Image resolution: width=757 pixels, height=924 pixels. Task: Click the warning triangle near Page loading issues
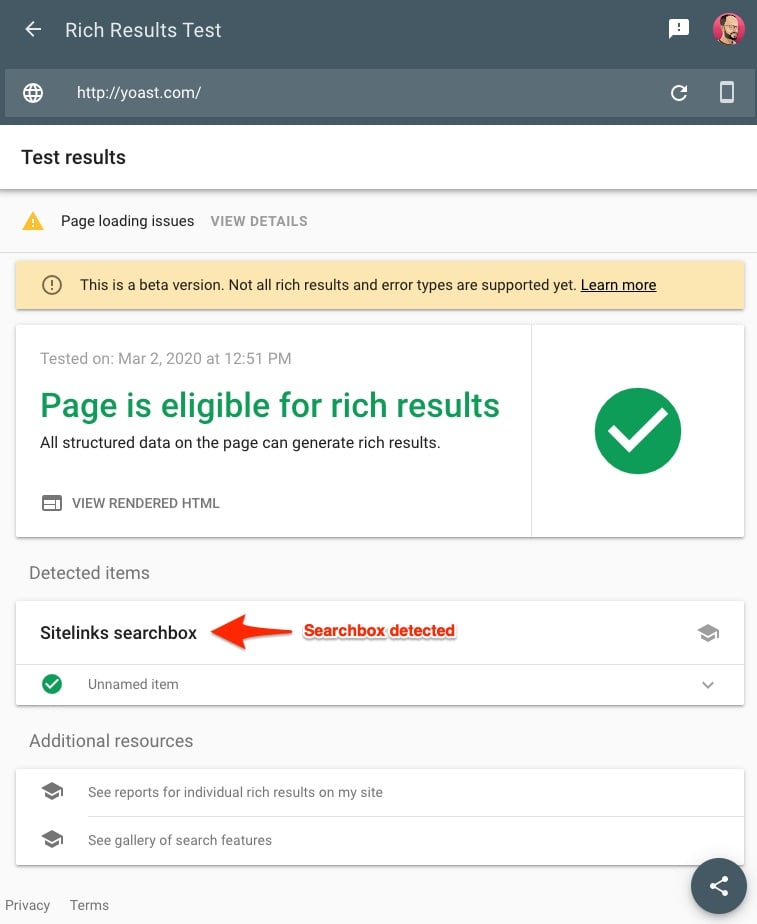[x=33, y=220]
